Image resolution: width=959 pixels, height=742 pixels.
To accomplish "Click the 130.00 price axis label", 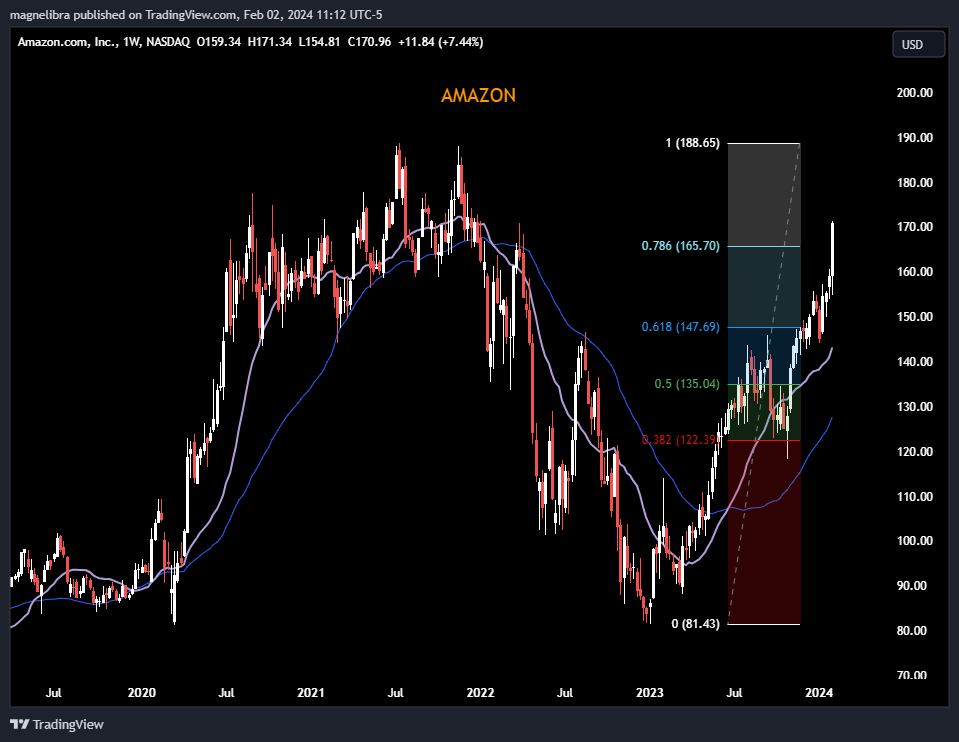I will click(914, 406).
